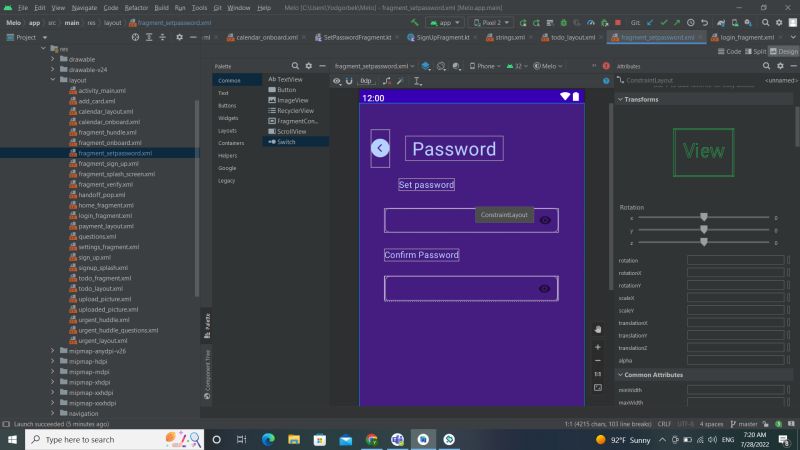Click the clear constraints icon
800x450 pixels.
(x=387, y=81)
